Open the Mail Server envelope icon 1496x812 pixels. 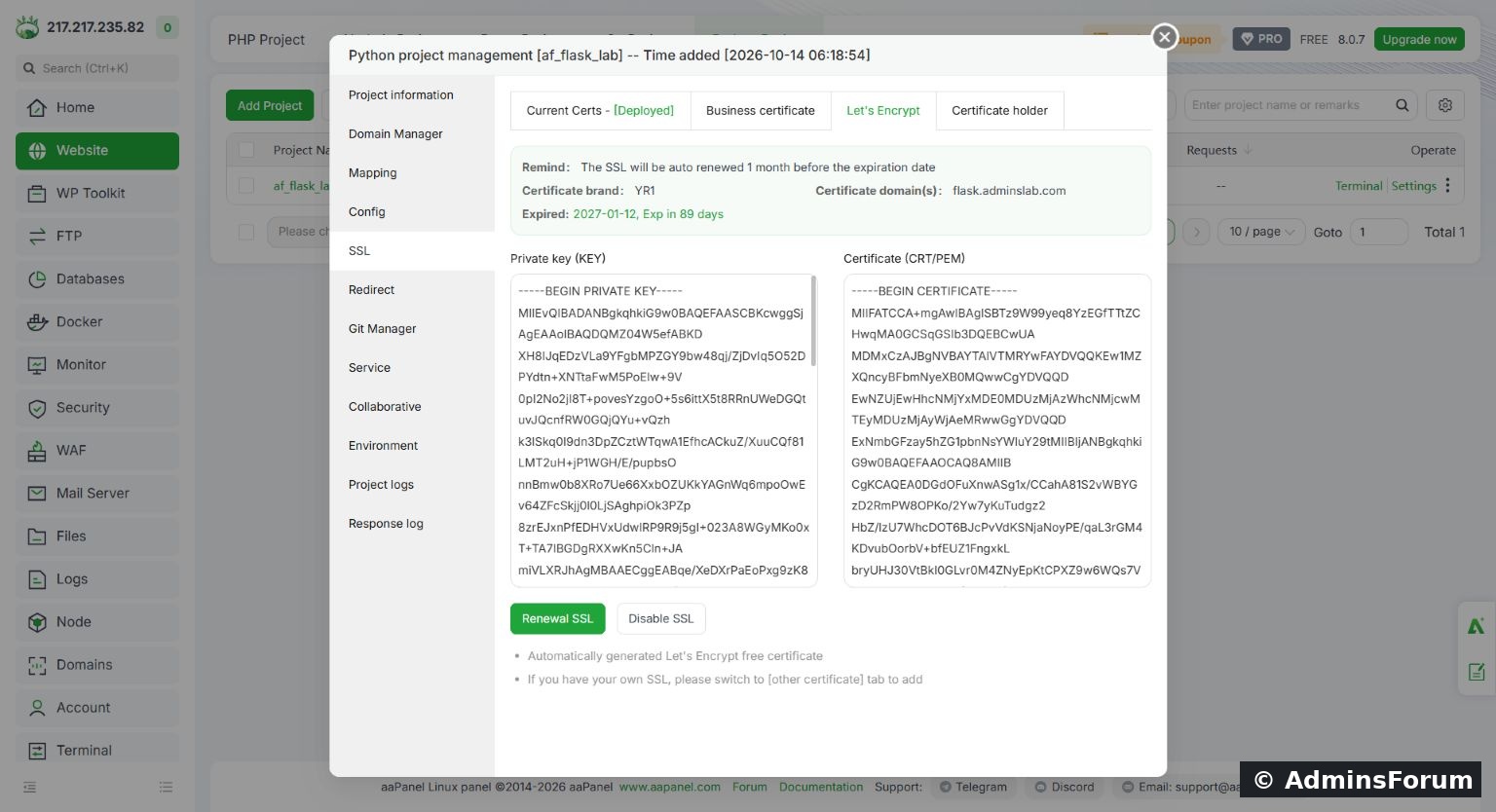tap(37, 494)
